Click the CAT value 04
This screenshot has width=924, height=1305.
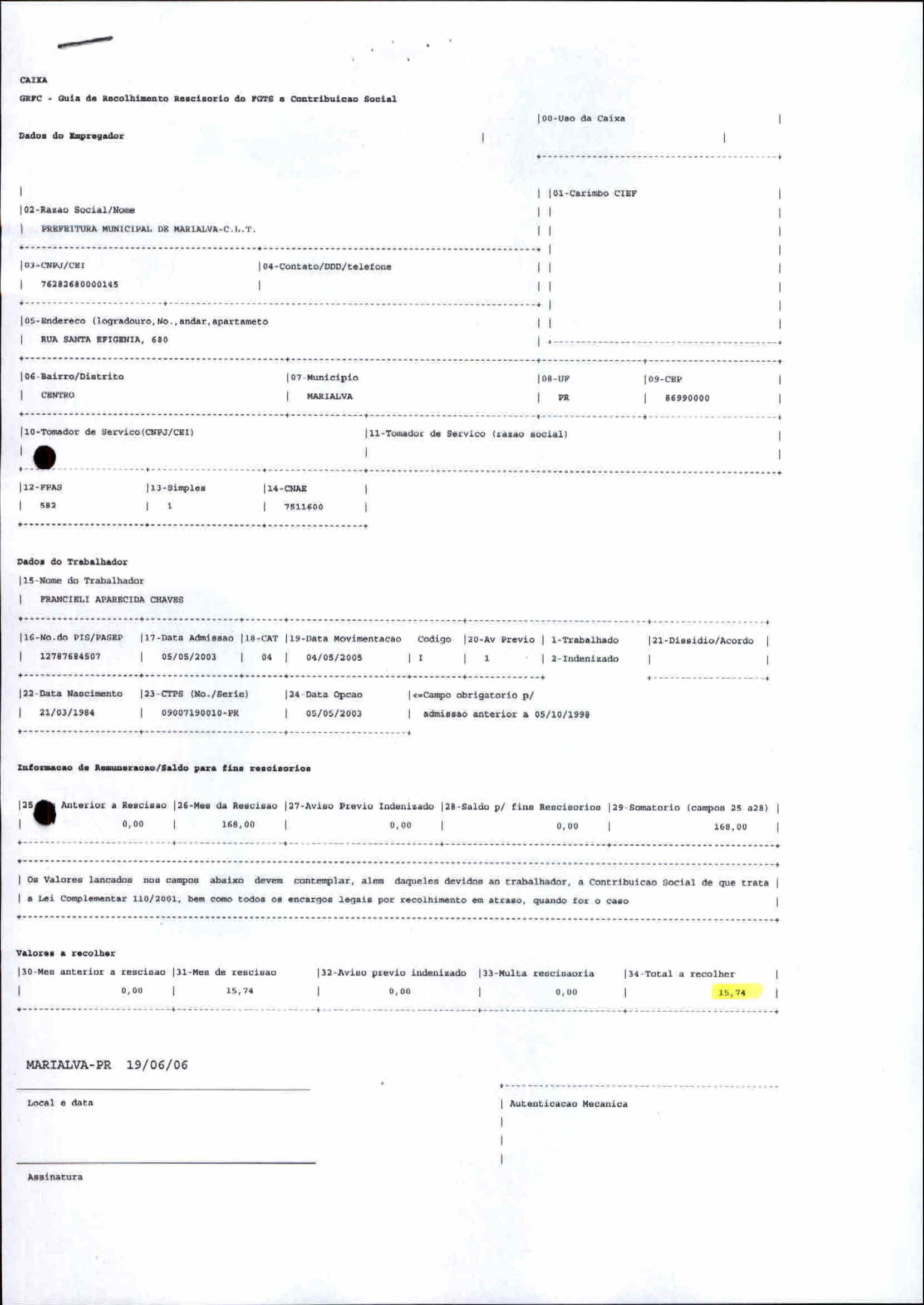267,658
